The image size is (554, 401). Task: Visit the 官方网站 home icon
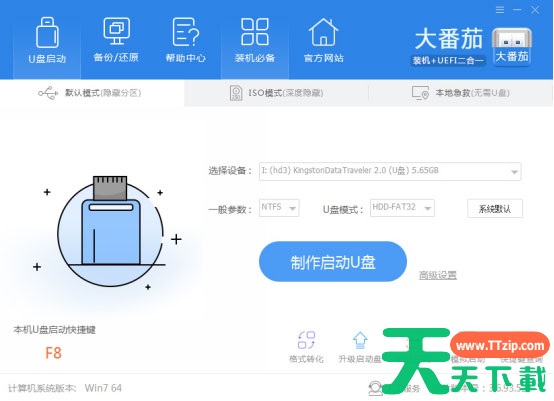coord(324,40)
